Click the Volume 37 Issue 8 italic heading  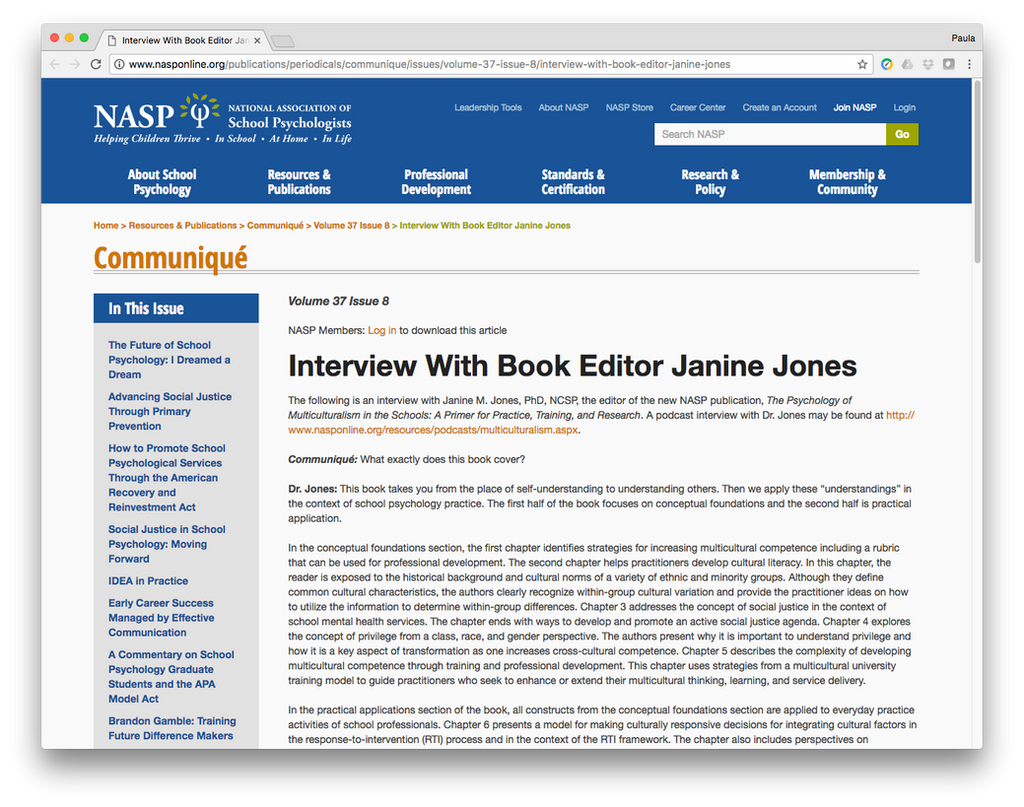[x=338, y=301]
